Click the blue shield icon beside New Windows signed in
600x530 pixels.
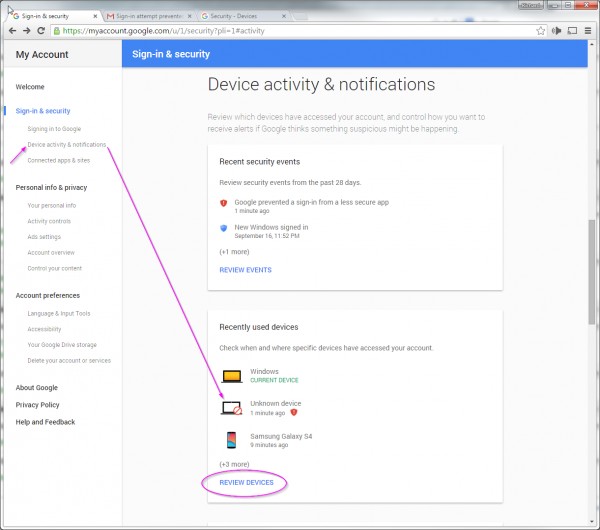click(223, 228)
